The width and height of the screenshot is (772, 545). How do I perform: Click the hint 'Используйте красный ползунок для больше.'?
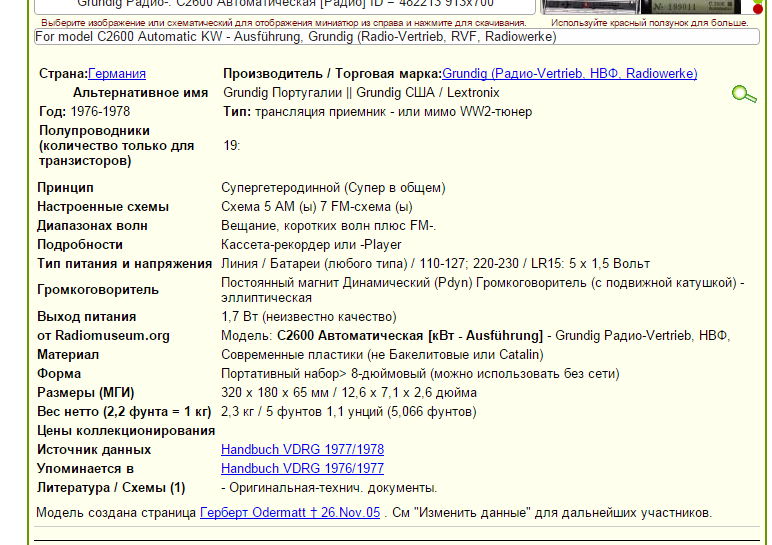(649, 23)
